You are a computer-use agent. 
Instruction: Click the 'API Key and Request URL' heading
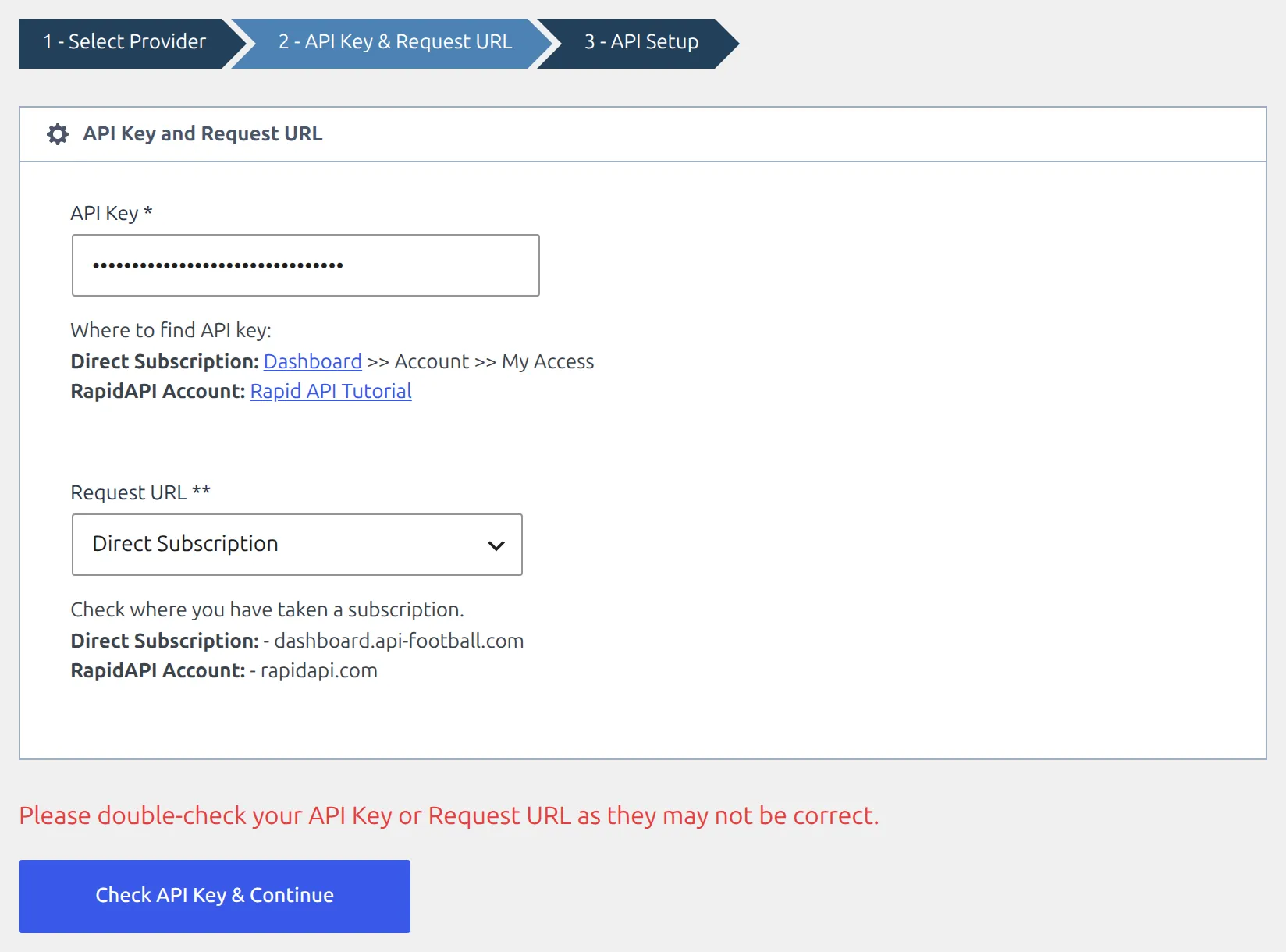[x=203, y=134]
